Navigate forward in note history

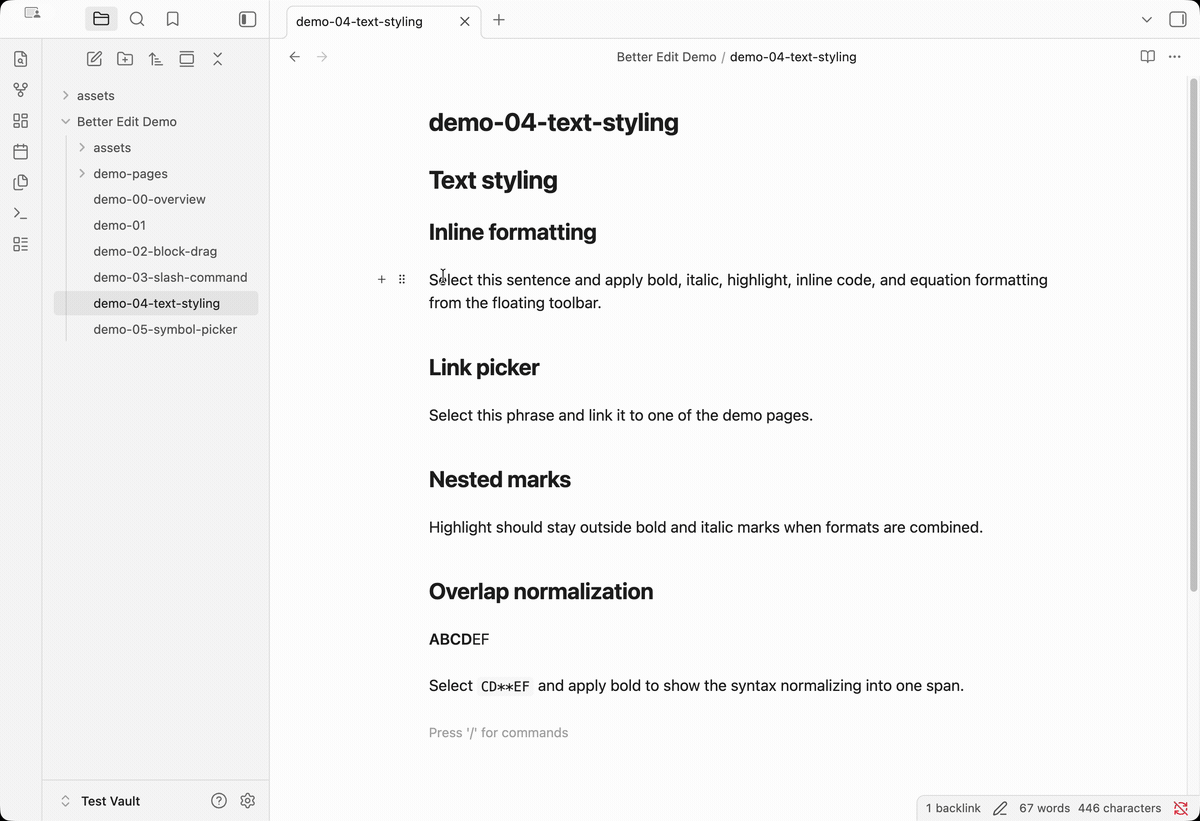point(322,57)
